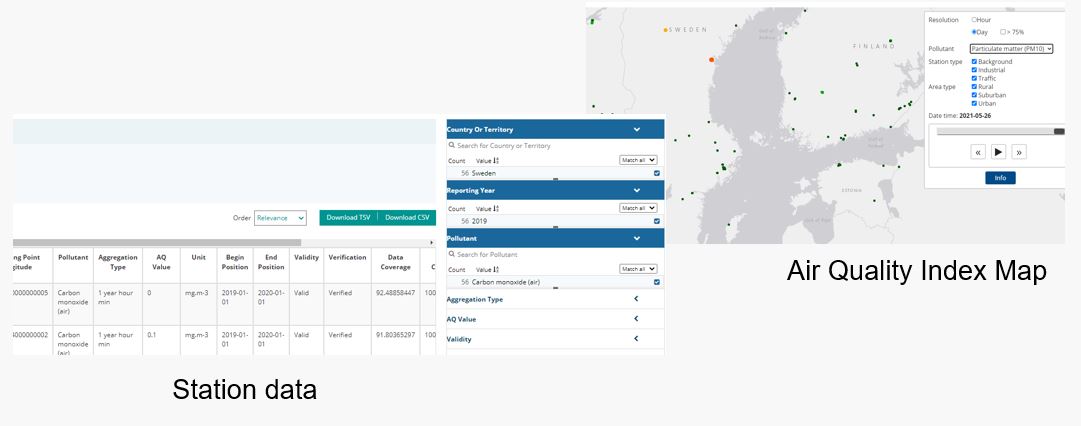This screenshot has height=426, width=1081.
Task: Click the scroll-right arrow above the table
Action: 431,242
